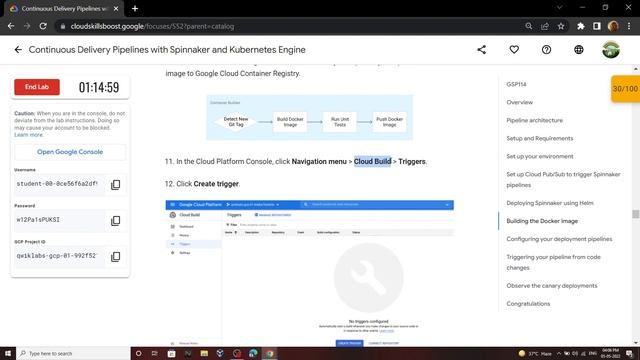The image size is (640, 360).
Task: Click the heart favorite icon
Action: pyautogui.click(x=514, y=50)
